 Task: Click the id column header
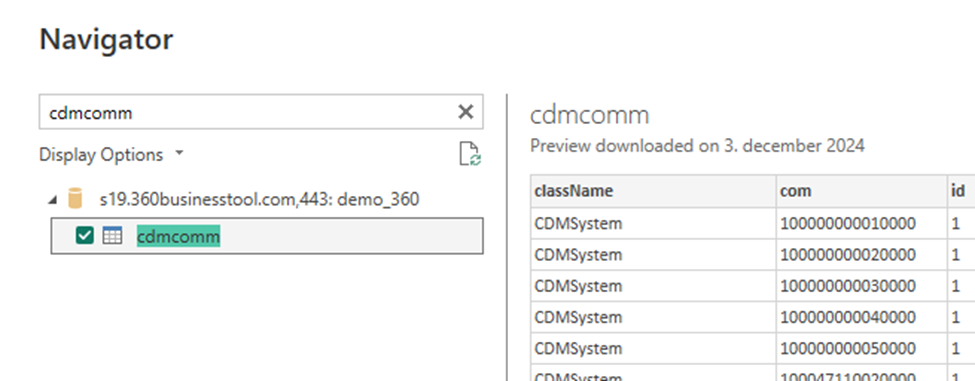[961, 191]
